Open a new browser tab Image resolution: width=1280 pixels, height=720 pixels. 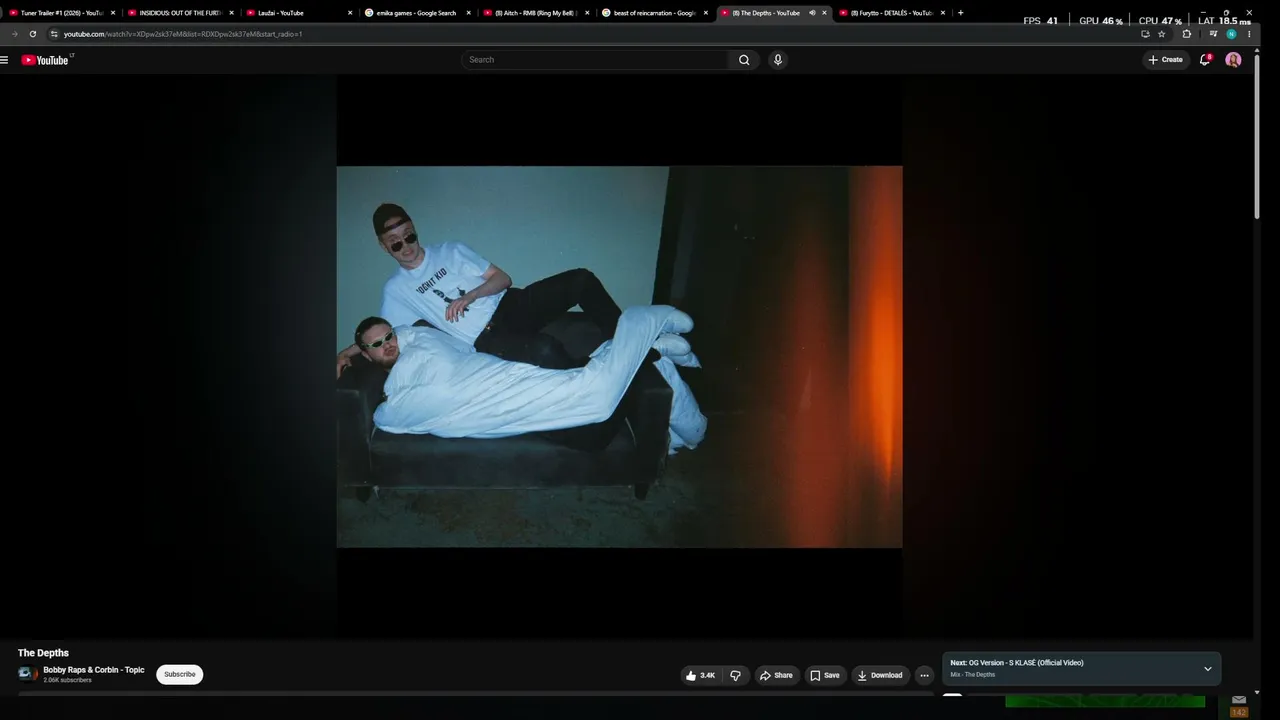click(961, 13)
